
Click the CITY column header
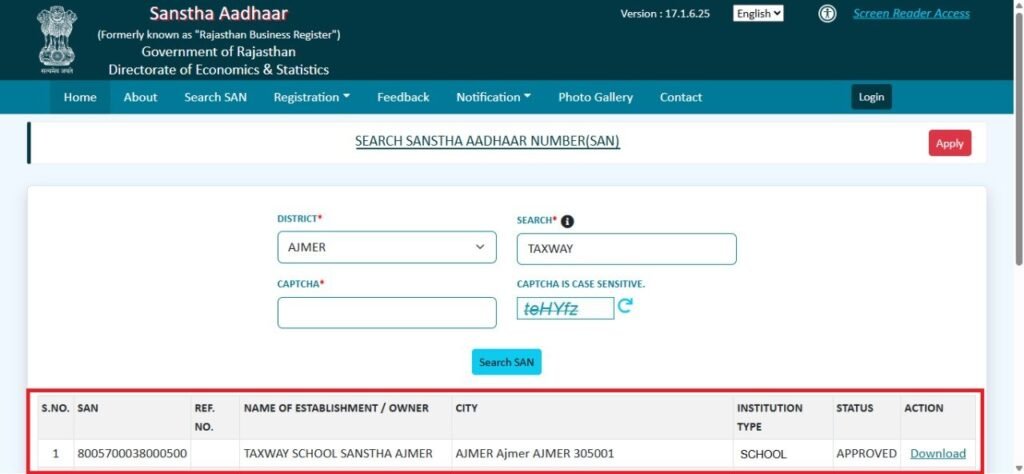click(x=466, y=408)
